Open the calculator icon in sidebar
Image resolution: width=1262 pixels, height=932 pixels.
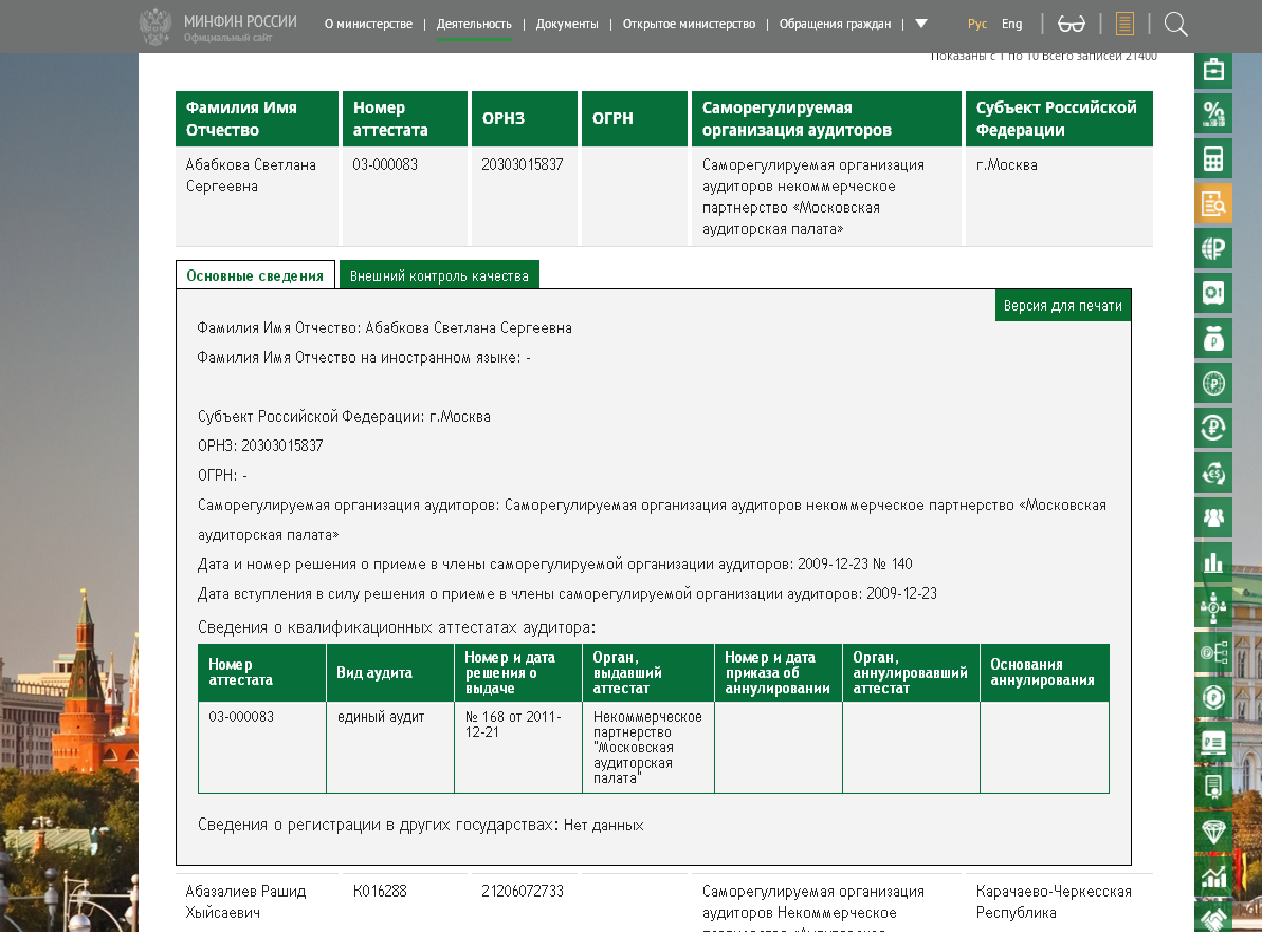pyautogui.click(x=1213, y=158)
